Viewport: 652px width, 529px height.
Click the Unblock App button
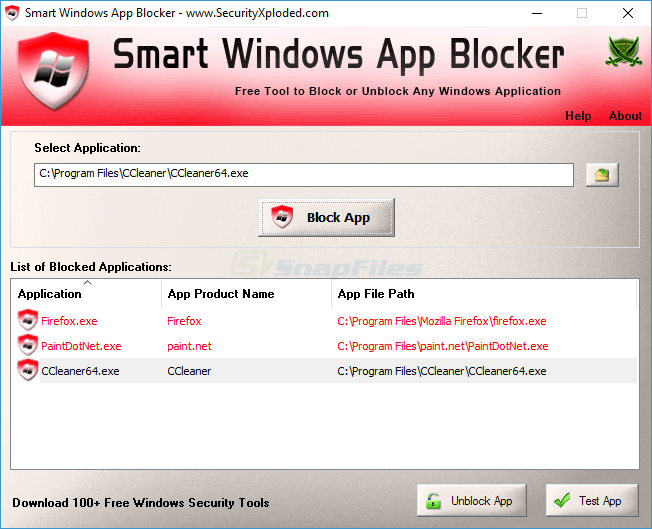pyautogui.click(x=472, y=500)
